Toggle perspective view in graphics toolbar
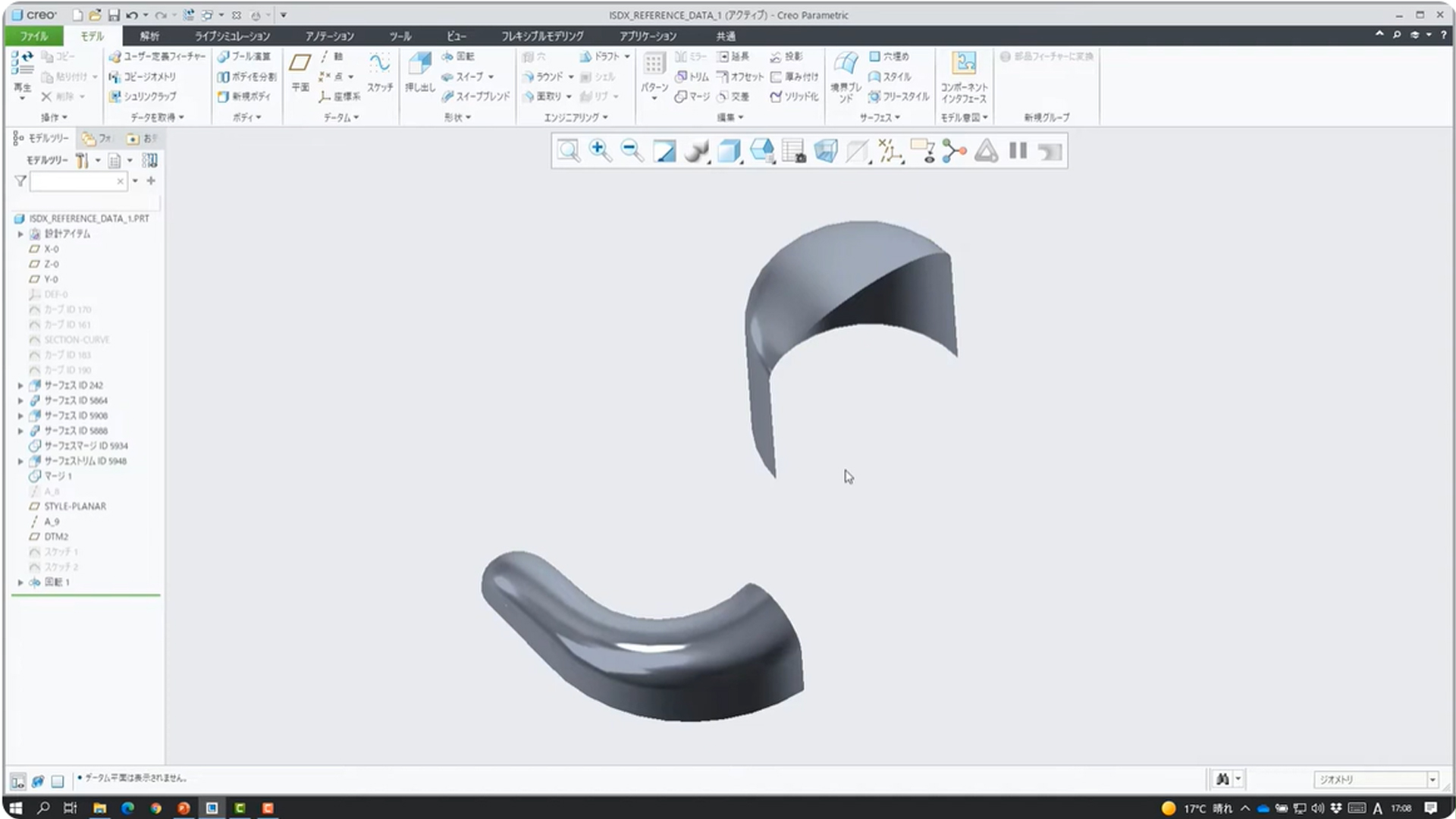 826,151
